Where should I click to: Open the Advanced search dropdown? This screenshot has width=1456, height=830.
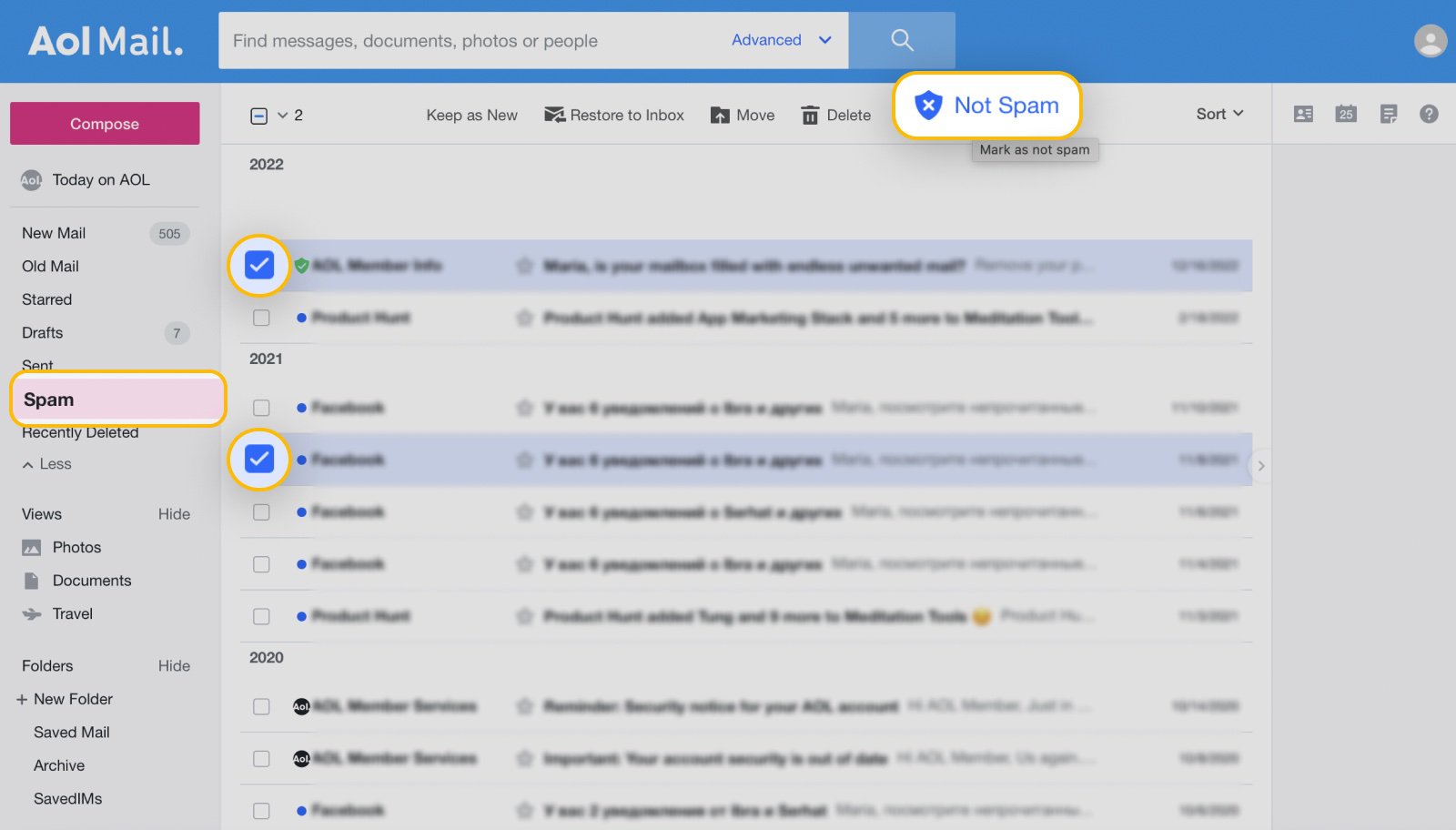click(779, 40)
